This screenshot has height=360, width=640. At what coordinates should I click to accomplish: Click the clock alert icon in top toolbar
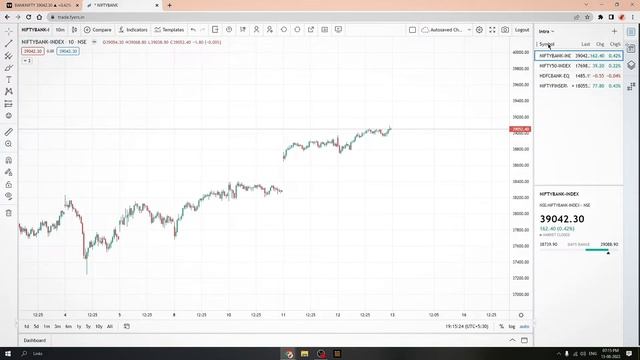229,30
